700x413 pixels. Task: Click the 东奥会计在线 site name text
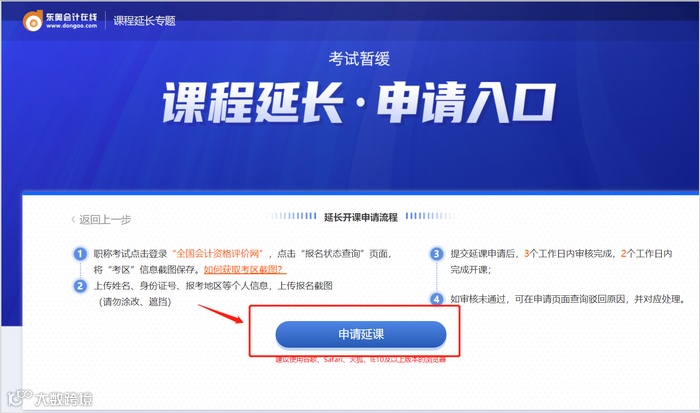[x=71, y=17]
